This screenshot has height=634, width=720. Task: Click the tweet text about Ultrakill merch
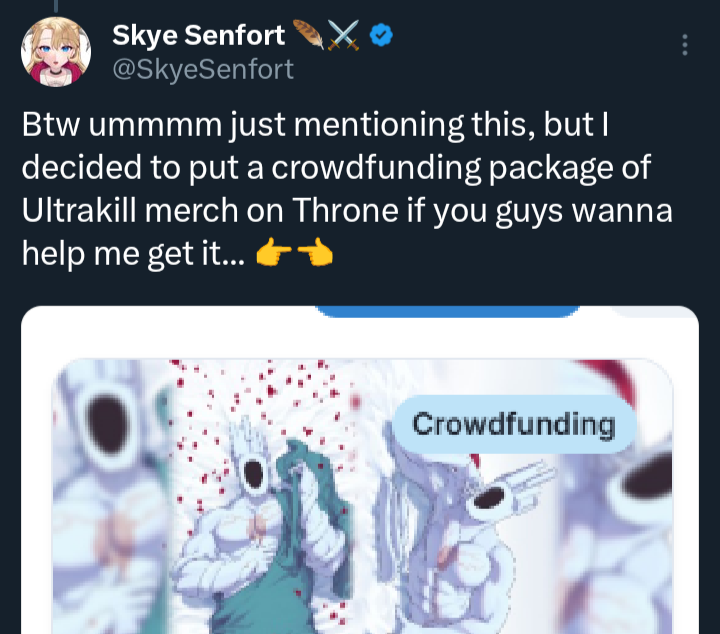click(x=347, y=189)
